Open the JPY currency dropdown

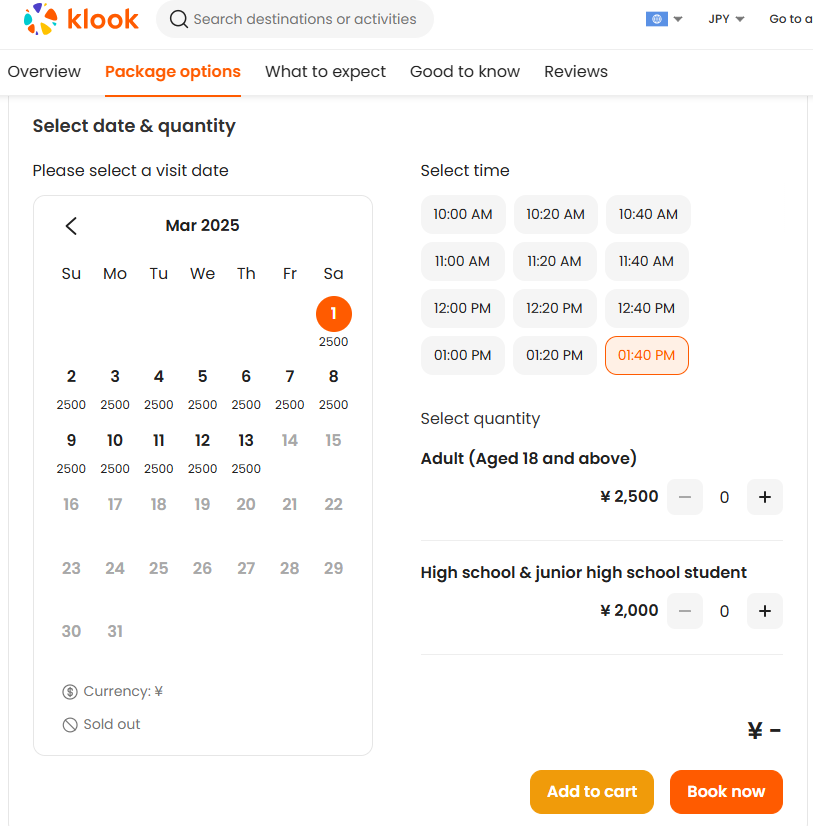tap(726, 19)
